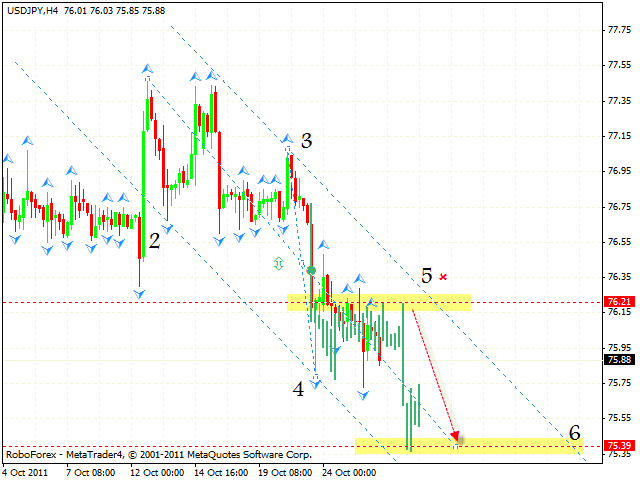The height and width of the screenshot is (480, 640).
Task: Select the down fractal below wave 4 low
Action: (315, 384)
